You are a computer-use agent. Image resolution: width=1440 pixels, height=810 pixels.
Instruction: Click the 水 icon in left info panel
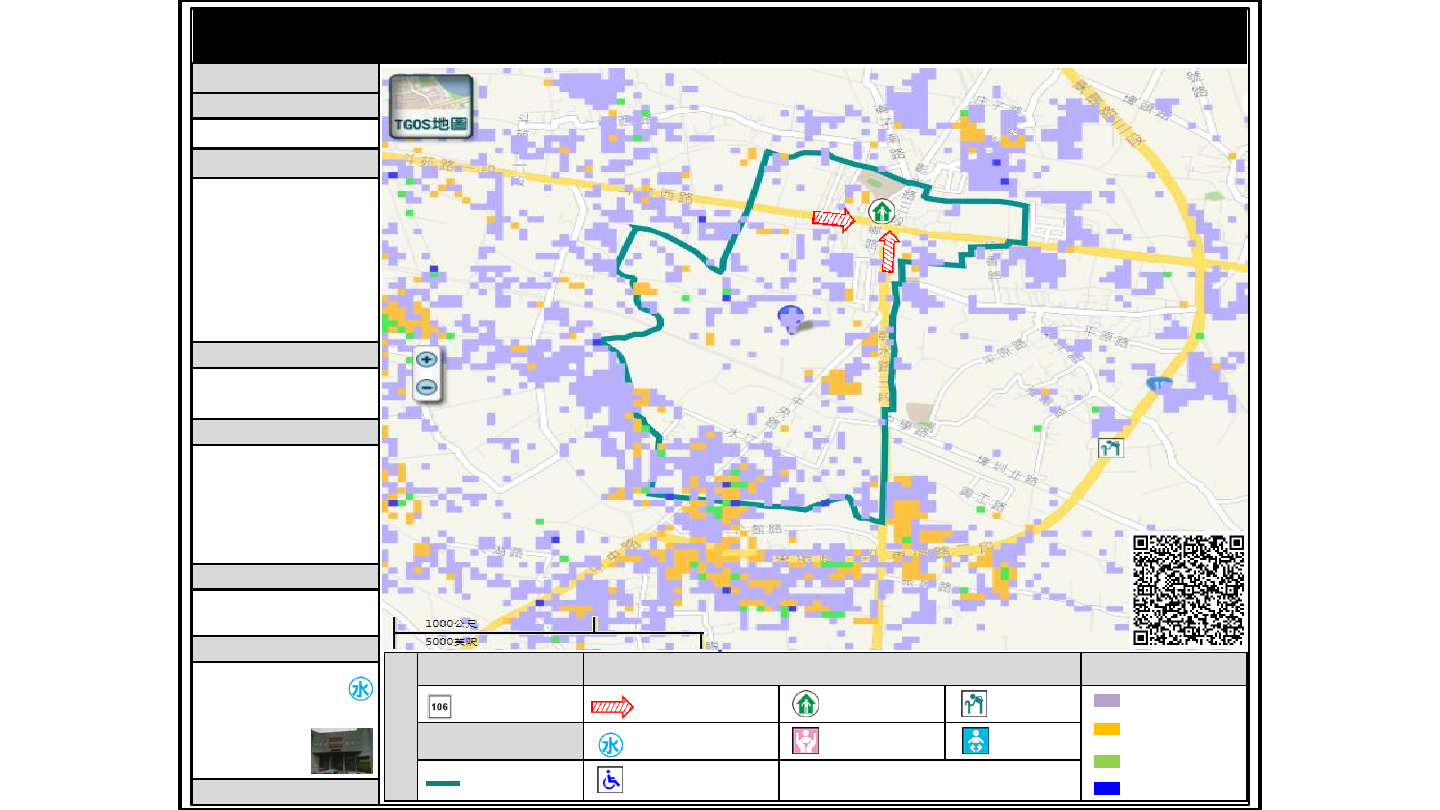tap(360, 689)
